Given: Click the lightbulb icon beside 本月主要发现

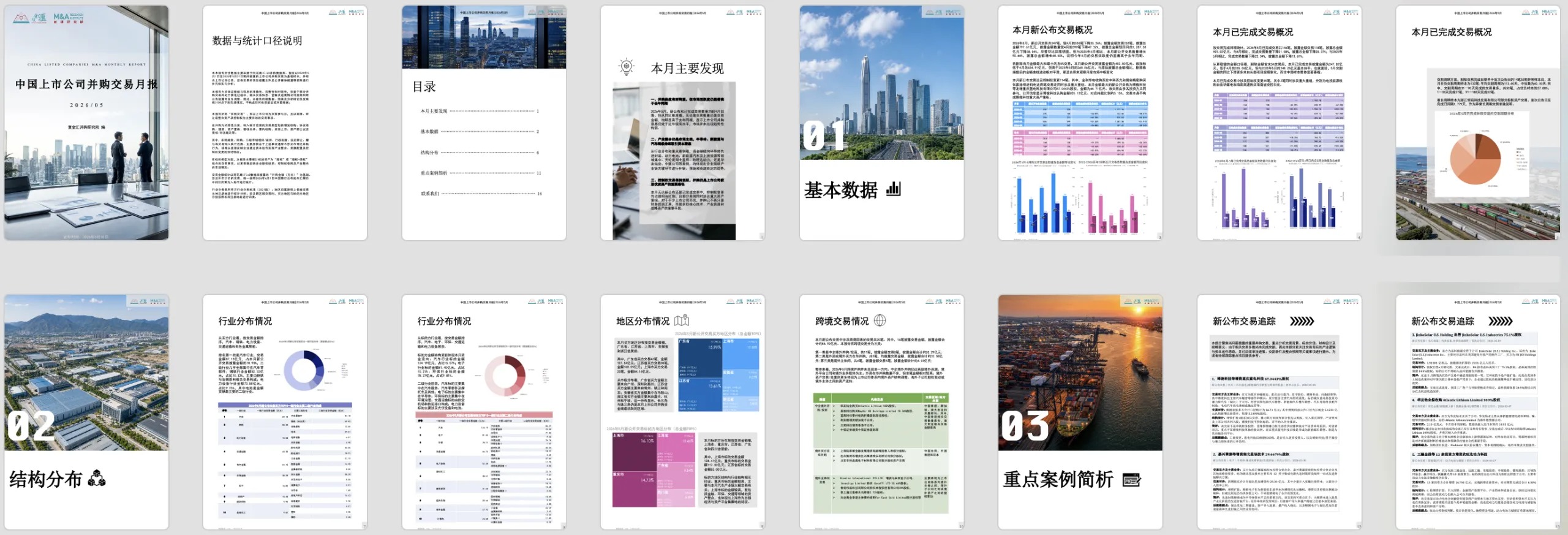Looking at the screenshot, I should [x=627, y=67].
